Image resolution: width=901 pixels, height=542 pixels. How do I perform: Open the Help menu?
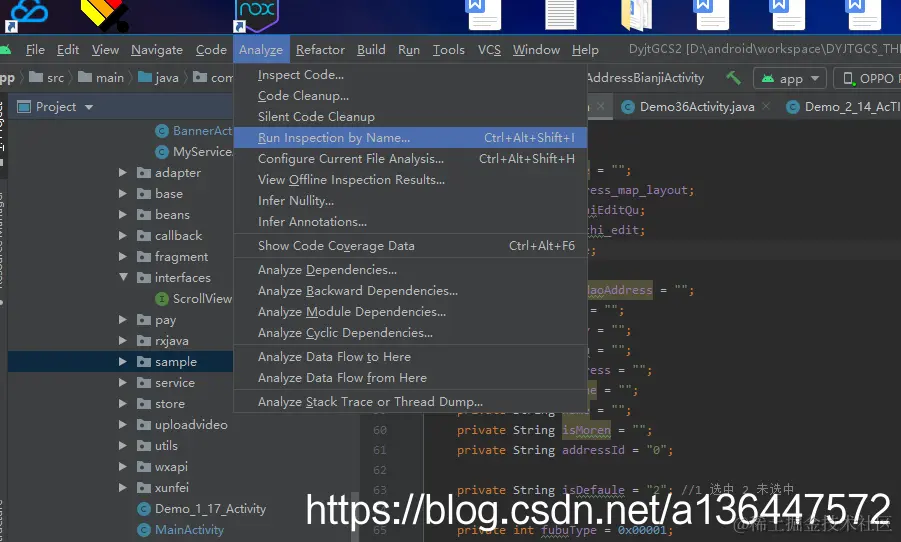tap(585, 50)
